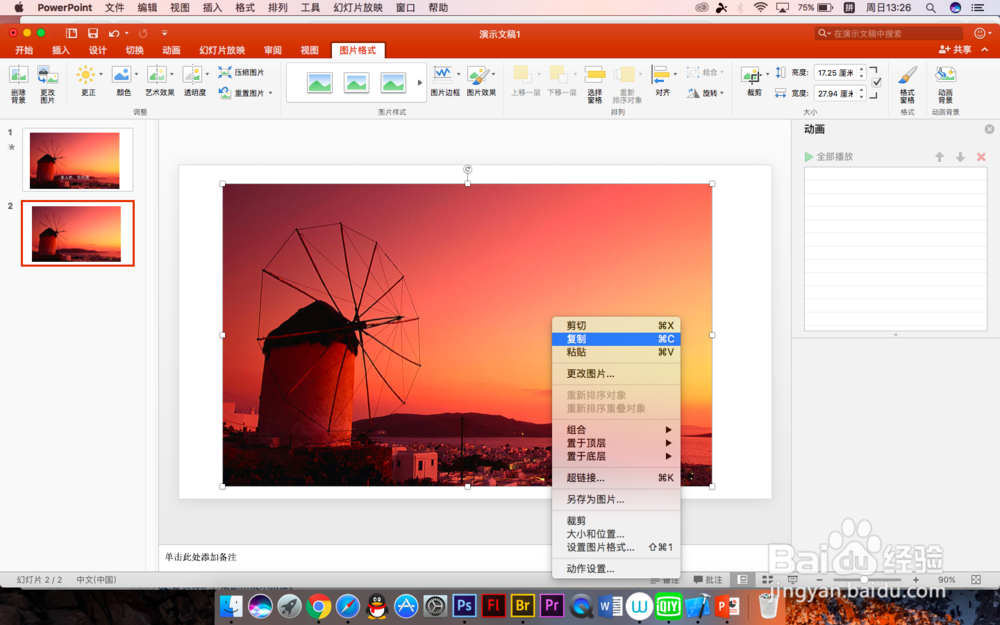Click the Picture Border (图片边框) icon
1000x625 pixels.
443,75
